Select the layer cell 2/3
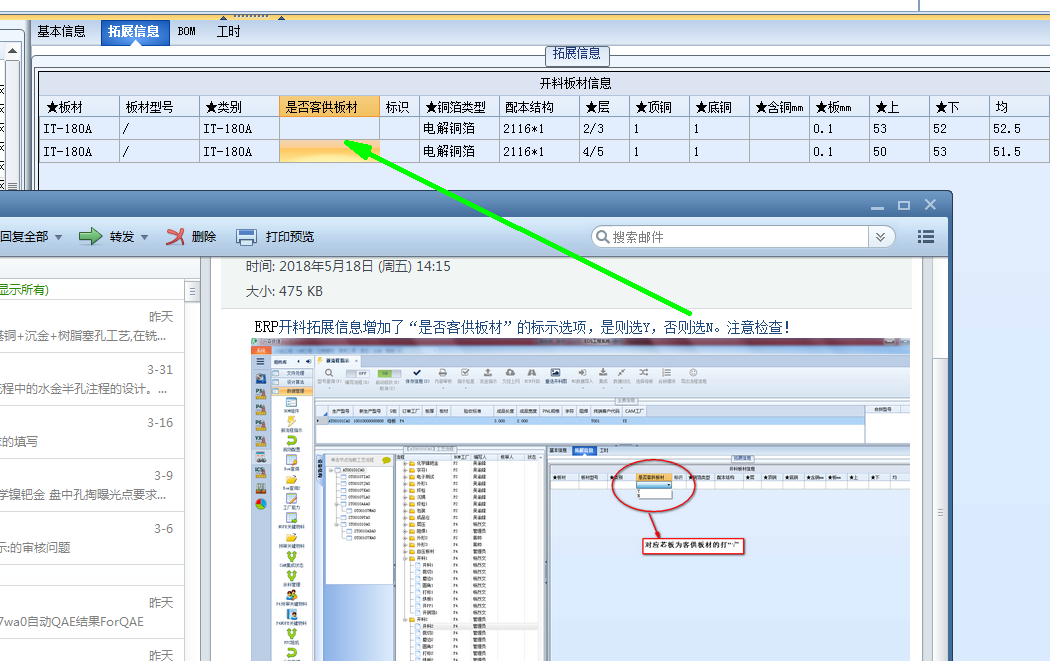This screenshot has height=661, width=1050. (x=604, y=129)
